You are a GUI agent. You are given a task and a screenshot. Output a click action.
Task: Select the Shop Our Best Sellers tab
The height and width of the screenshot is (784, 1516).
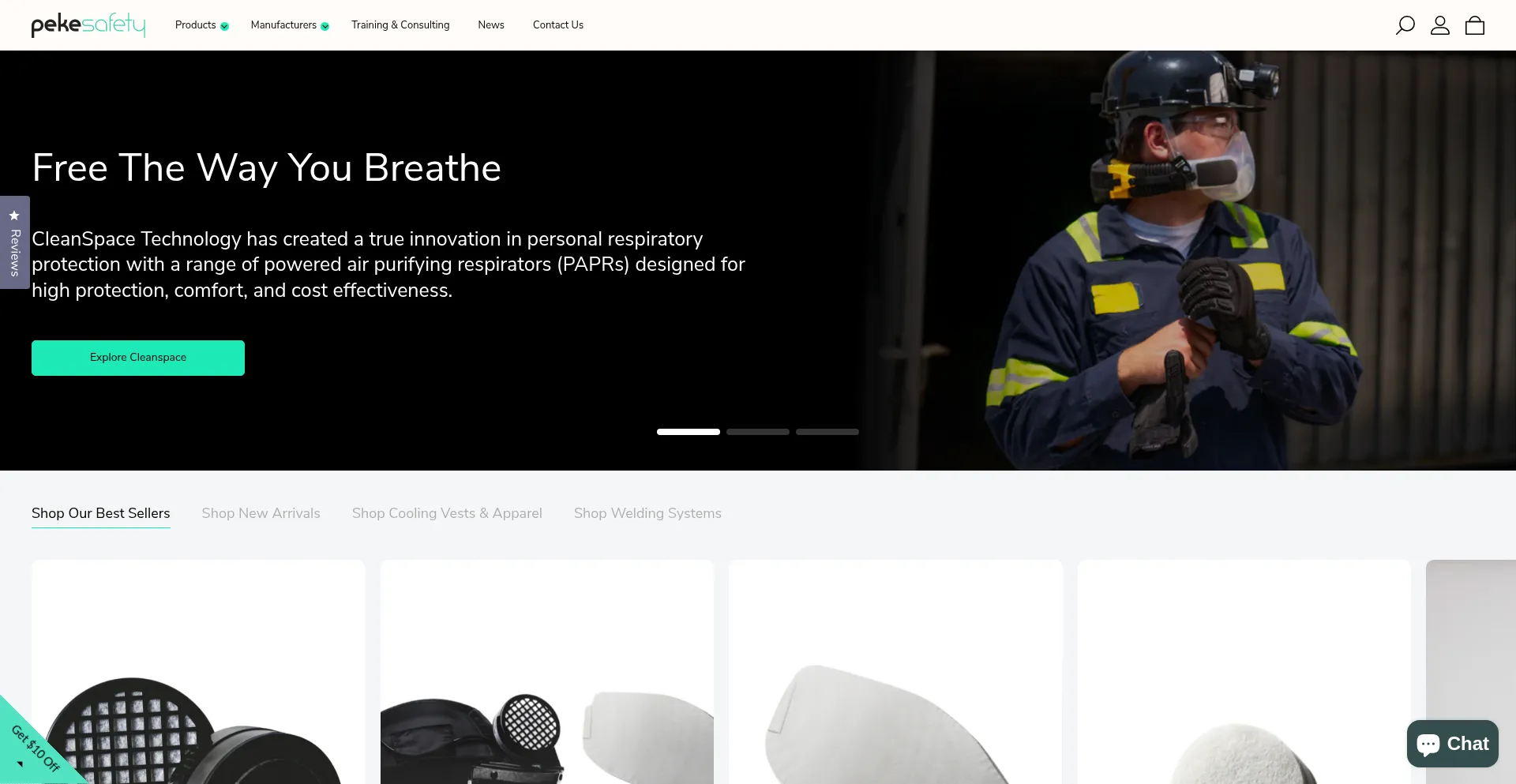pyautogui.click(x=101, y=513)
